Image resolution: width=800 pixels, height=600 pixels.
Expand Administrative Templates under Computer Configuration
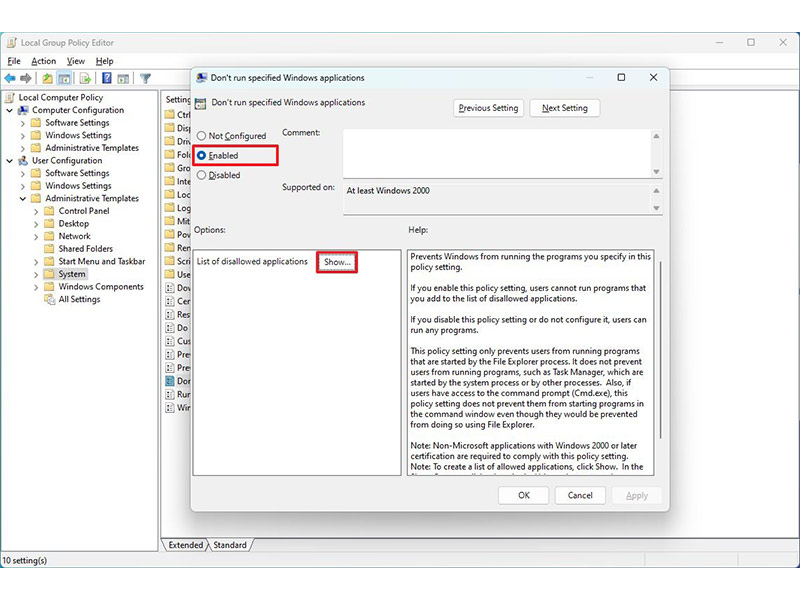22,148
